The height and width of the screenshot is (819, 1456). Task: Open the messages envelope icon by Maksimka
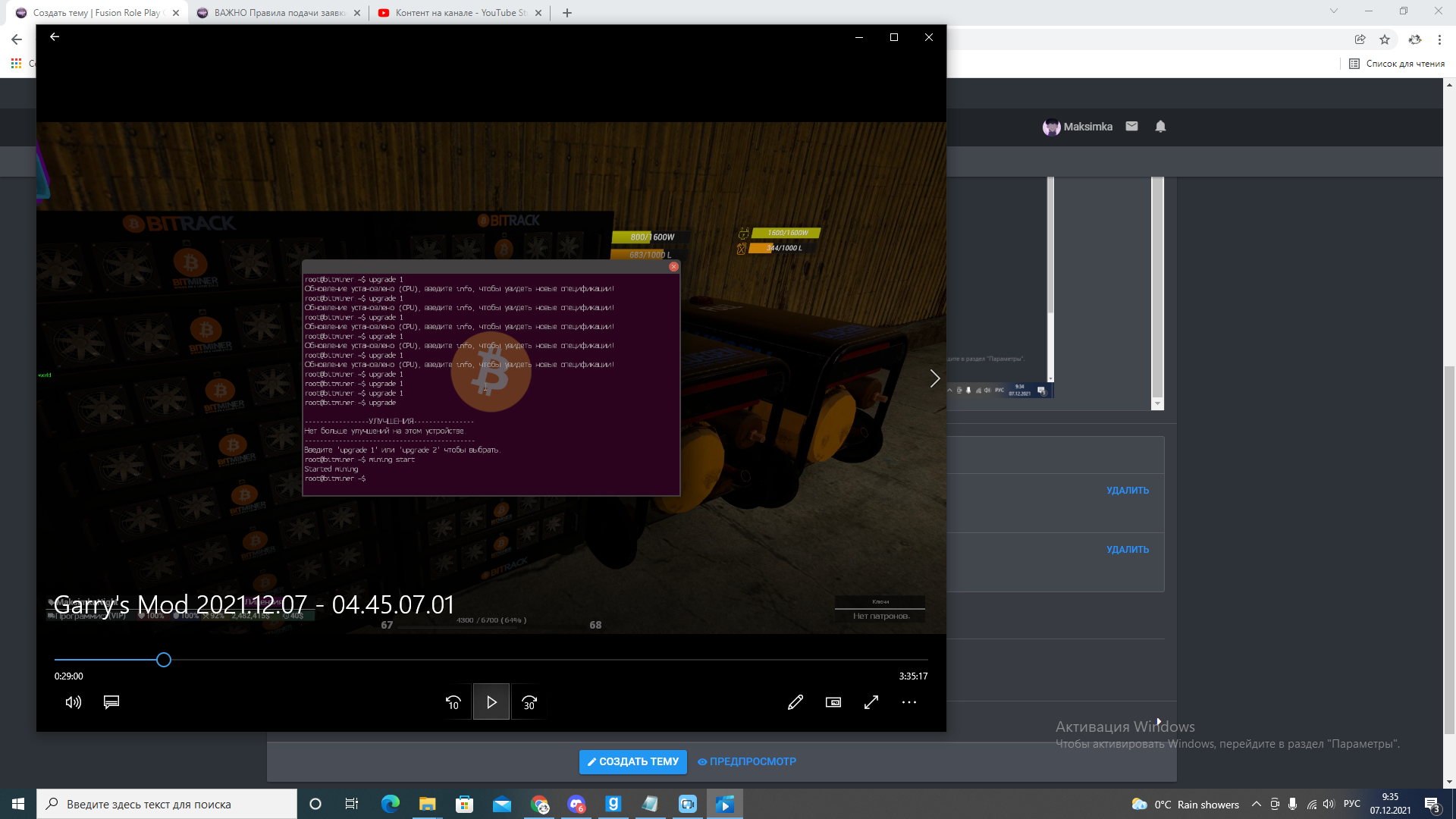[x=1131, y=127]
